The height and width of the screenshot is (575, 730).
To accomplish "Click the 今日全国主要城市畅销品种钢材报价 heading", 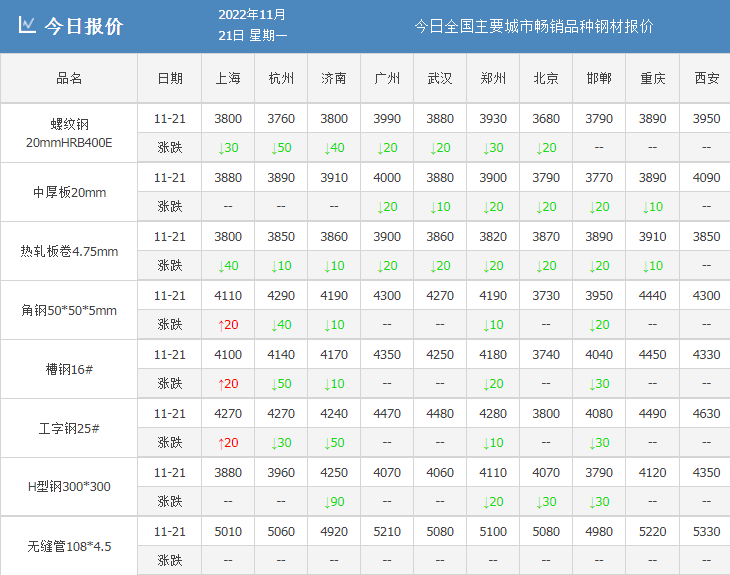I will click(x=534, y=27).
